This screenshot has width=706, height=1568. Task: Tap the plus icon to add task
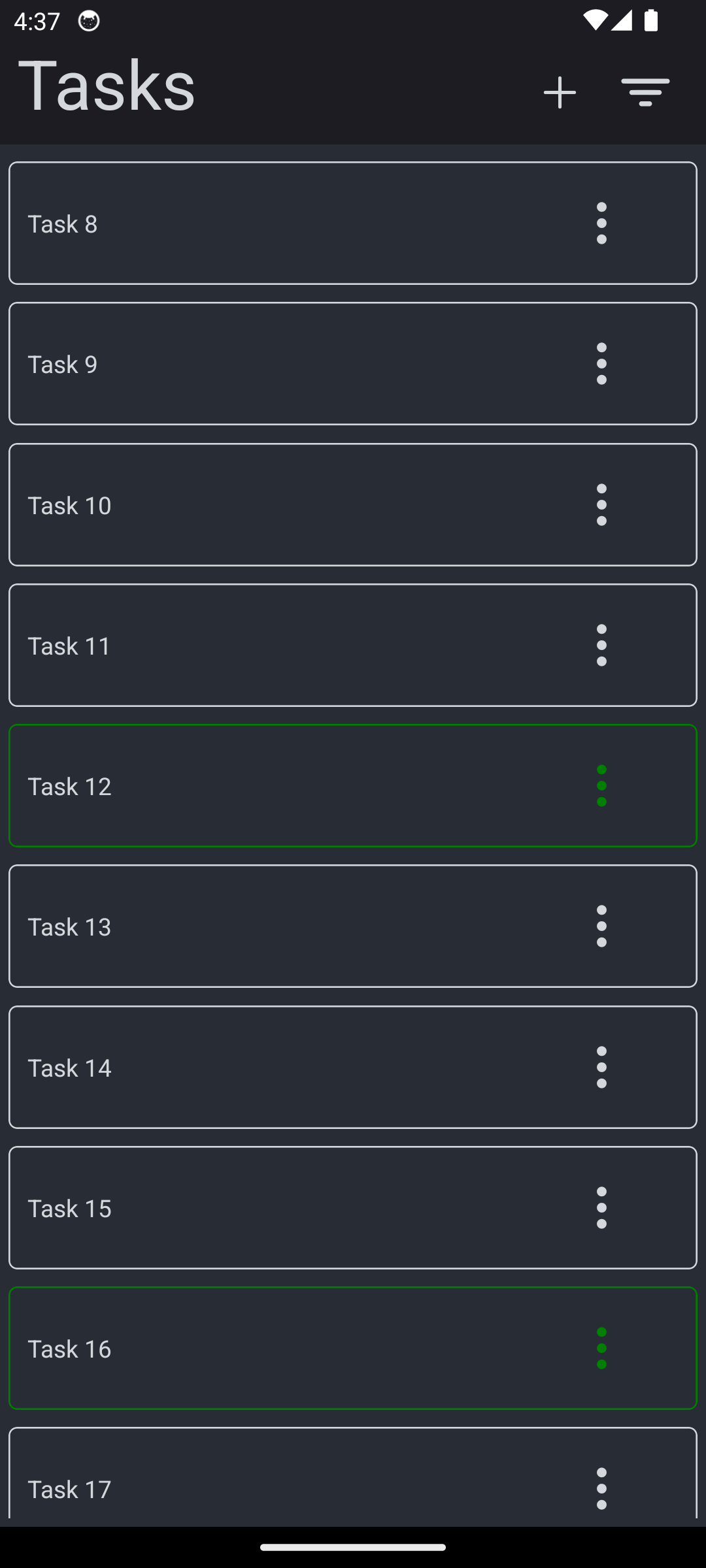[x=560, y=92]
